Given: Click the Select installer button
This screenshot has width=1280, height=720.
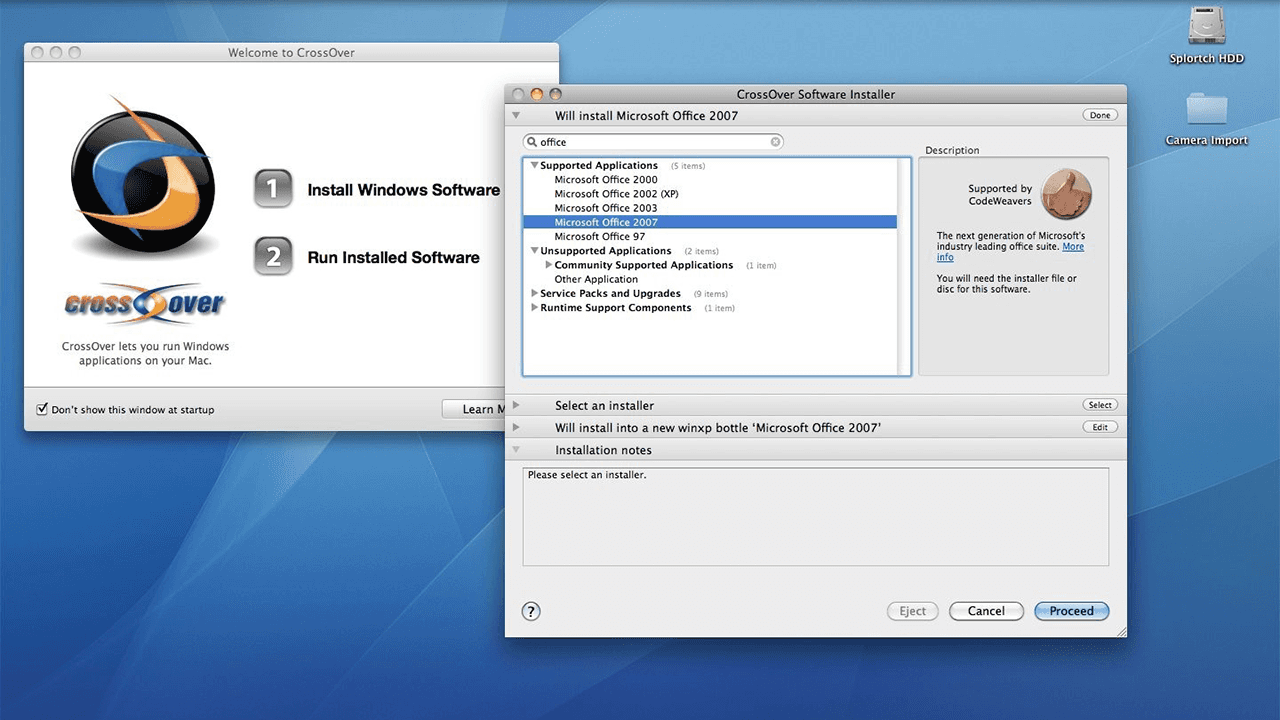Looking at the screenshot, I should click(1100, 405).
